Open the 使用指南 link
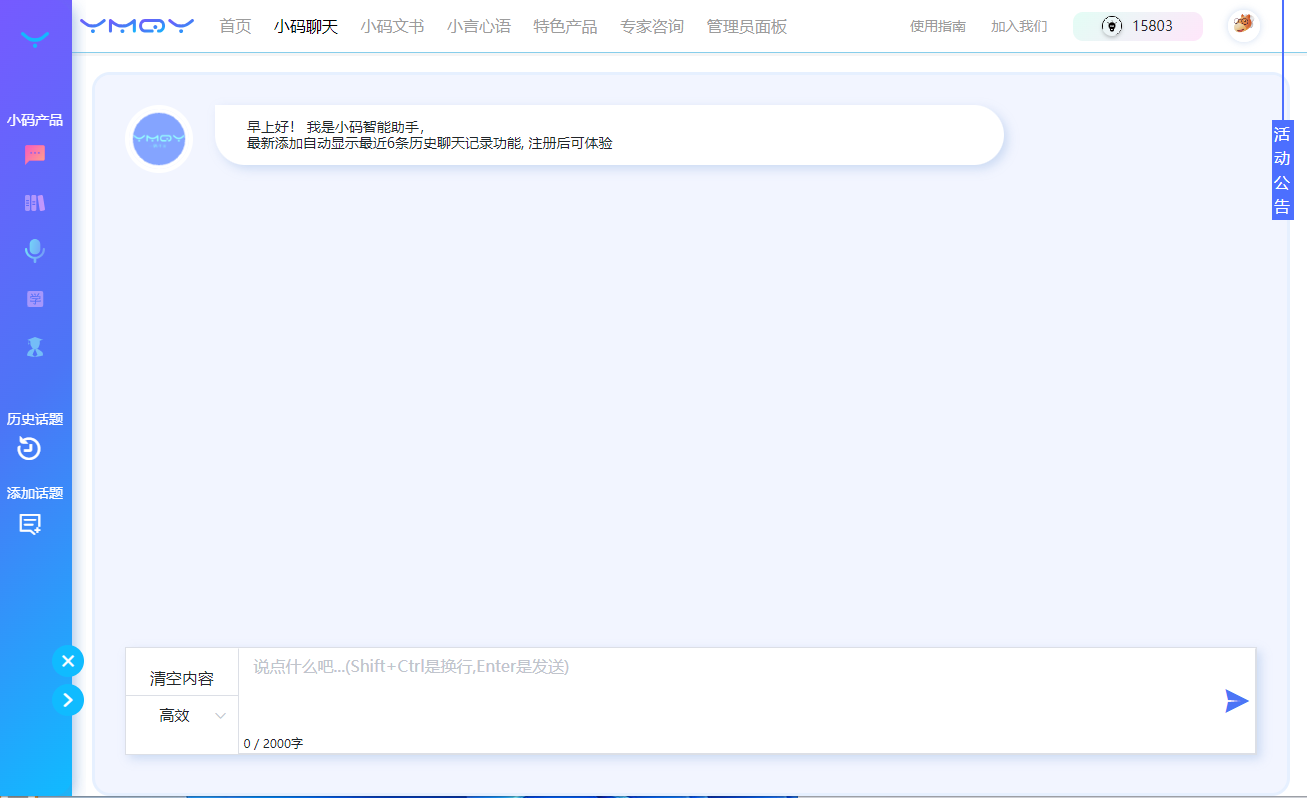The width and height of the screenshot is (1307, 798). tap(938, 26)
